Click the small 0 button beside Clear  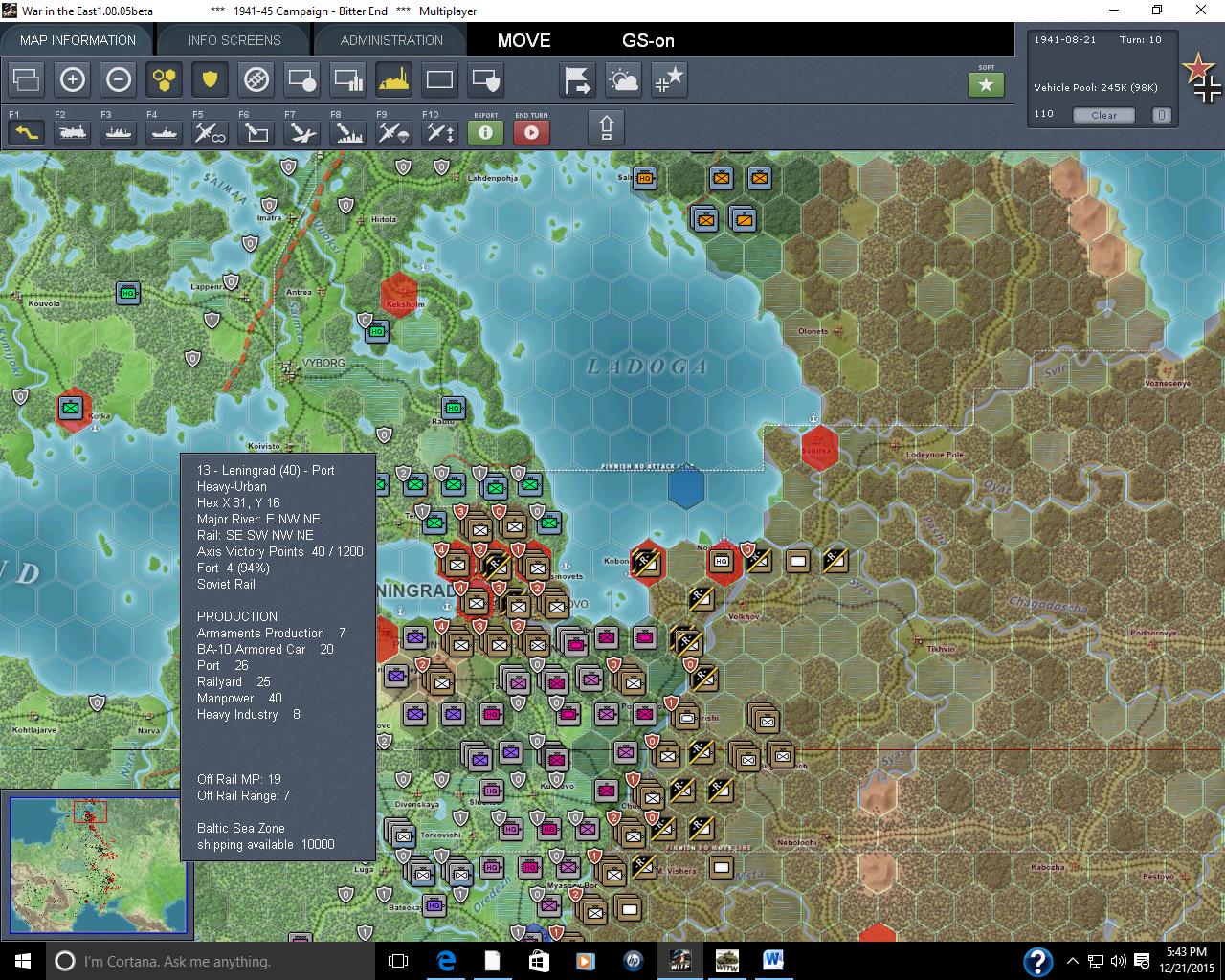pyautogui.click(x=1161, y=115)
